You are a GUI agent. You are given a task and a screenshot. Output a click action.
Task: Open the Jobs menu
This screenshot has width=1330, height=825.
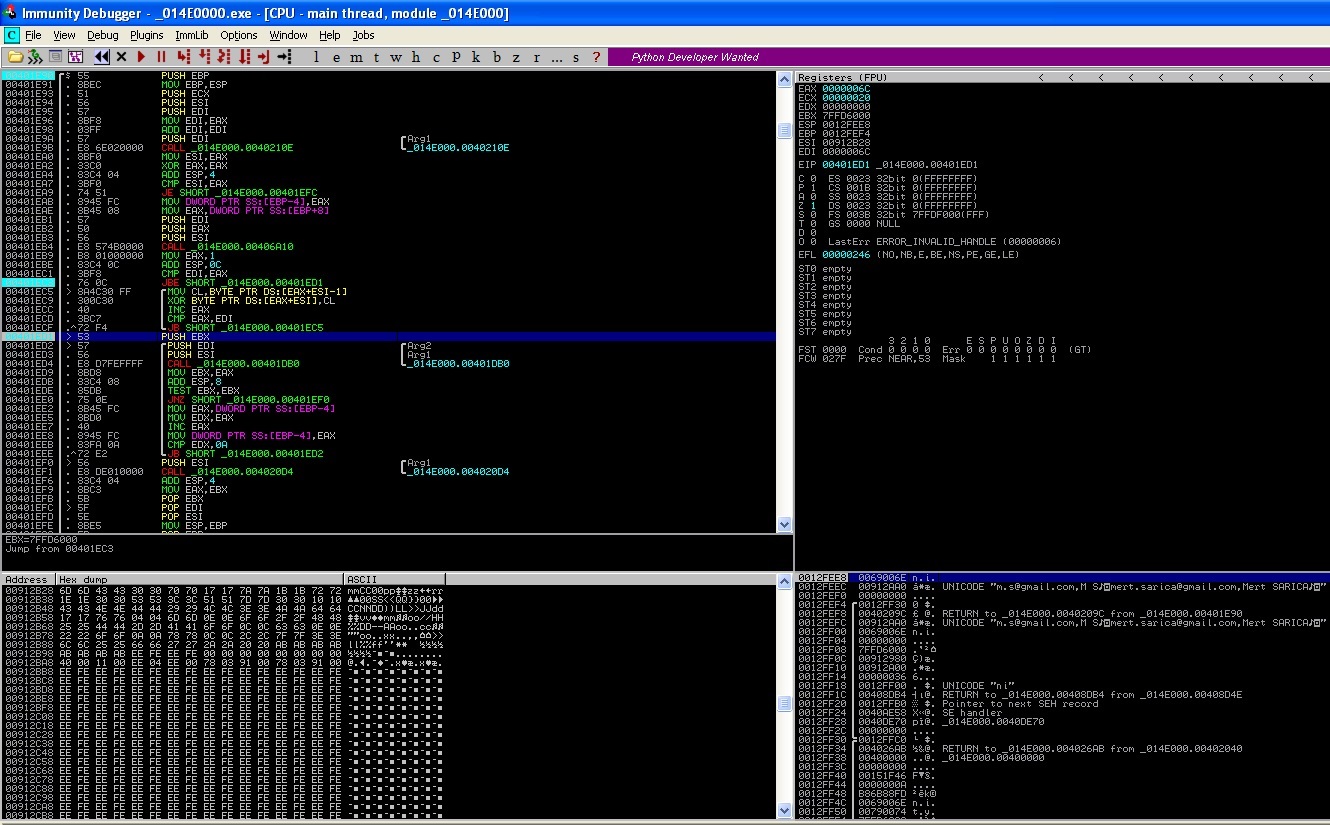click(x=363, y=35)
